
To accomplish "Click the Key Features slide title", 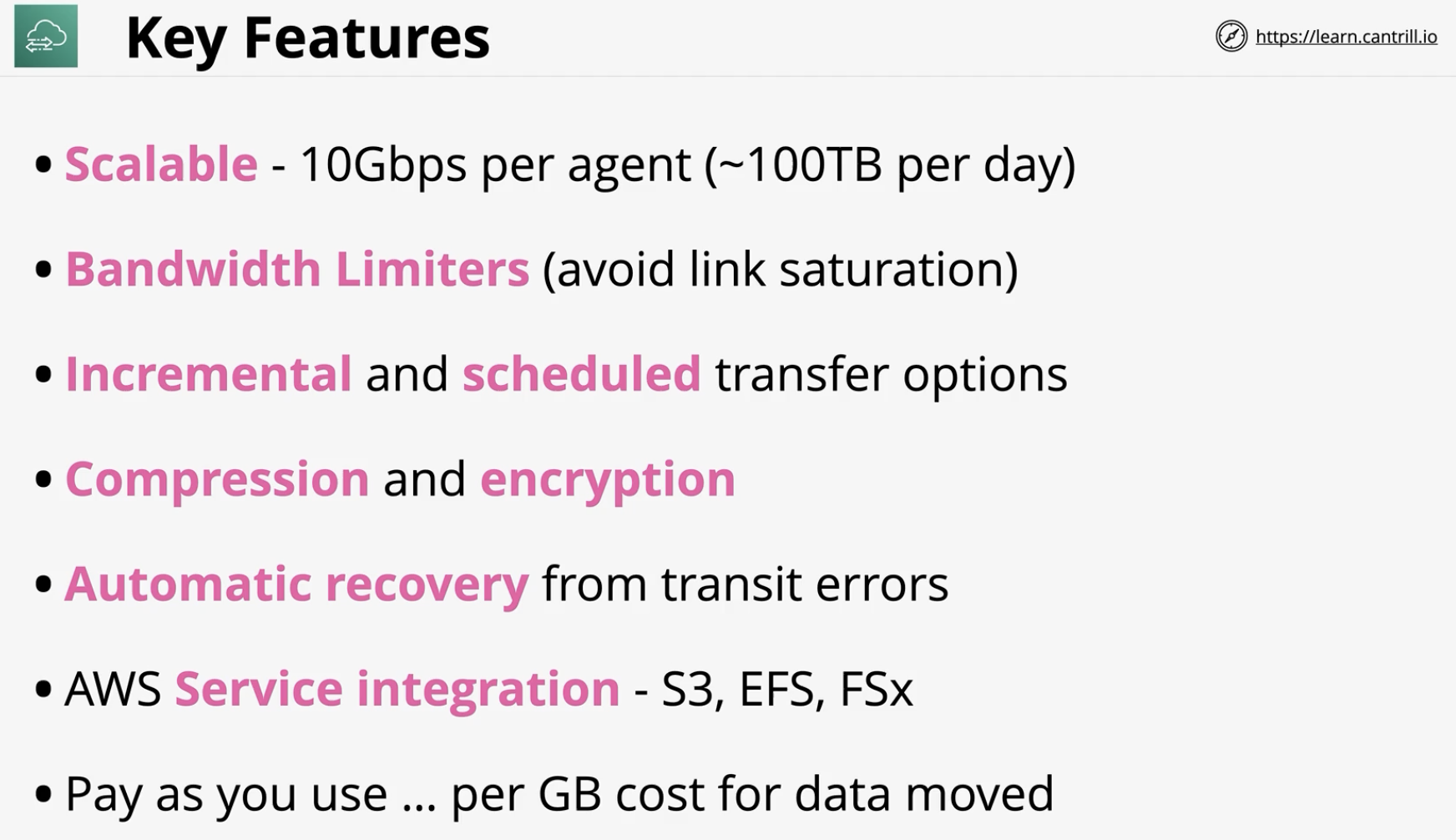I will coord(307,38).
